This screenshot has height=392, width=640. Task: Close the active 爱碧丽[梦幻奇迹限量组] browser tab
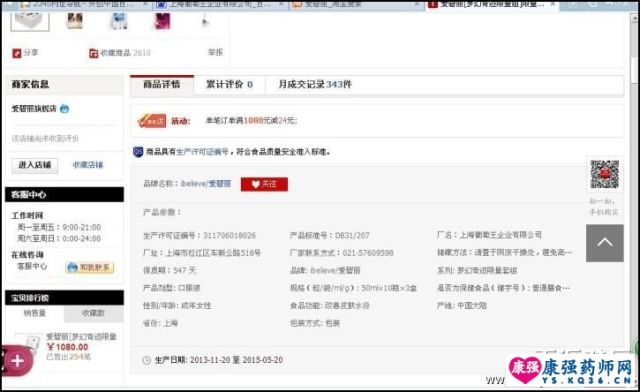pos(553,4)
